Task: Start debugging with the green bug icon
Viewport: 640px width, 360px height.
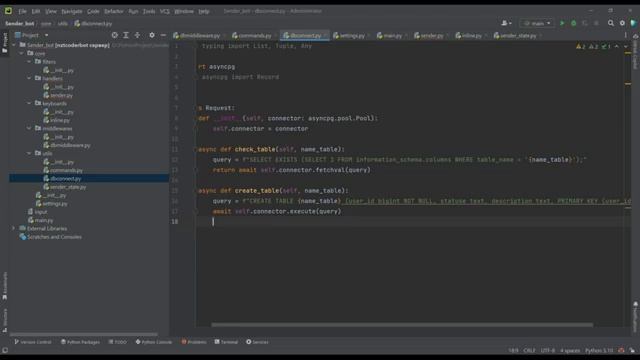Action: pyautogui.click(x=573, y=23)
